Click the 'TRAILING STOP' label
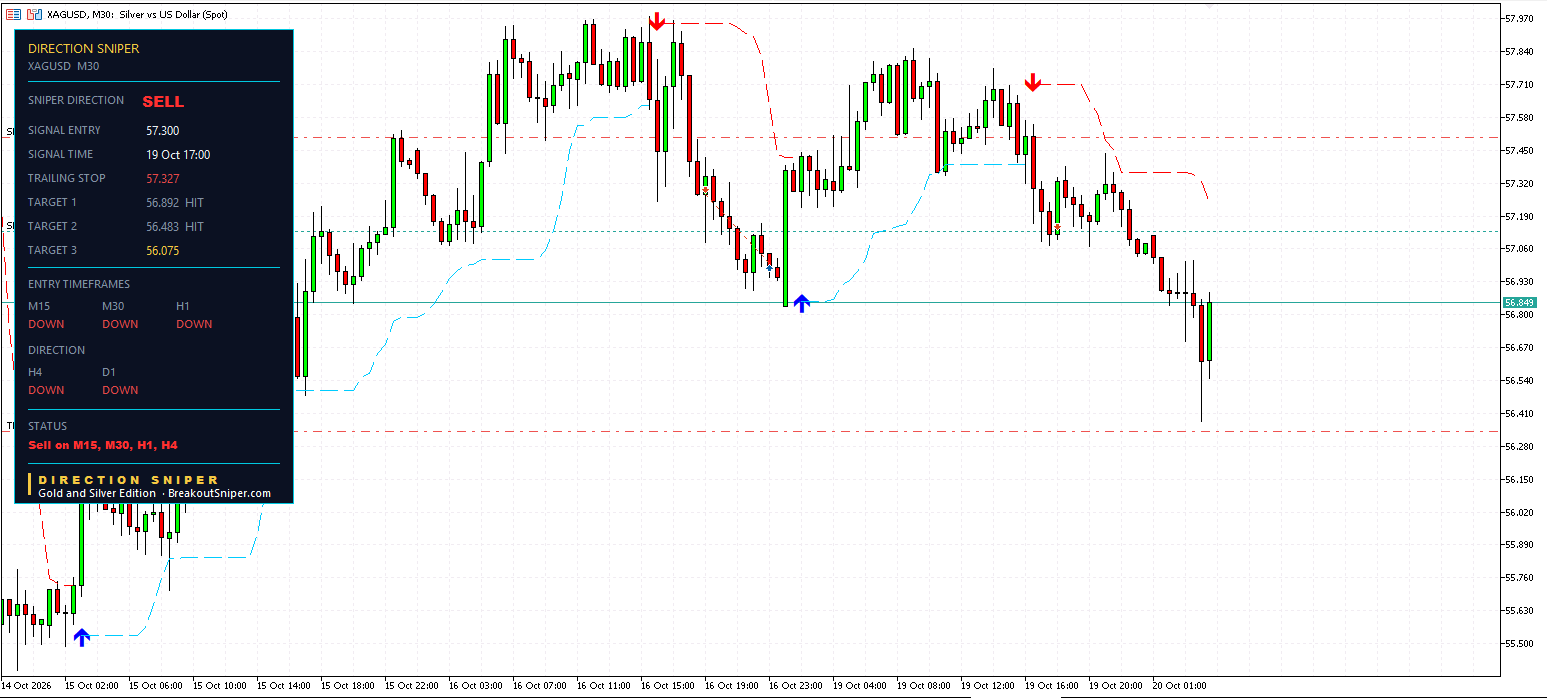Viewport: 1547px width, 698px height. point(67,178)
